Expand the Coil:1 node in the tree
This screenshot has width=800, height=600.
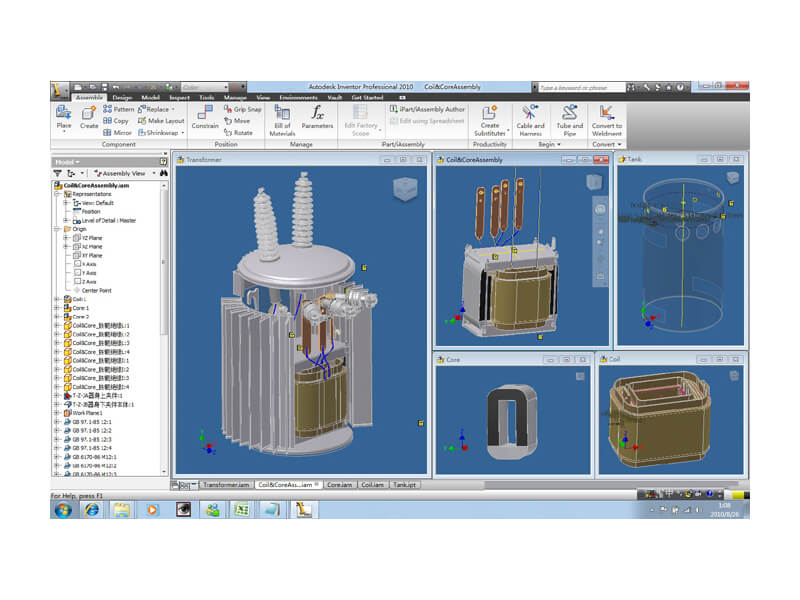pos(57,298)
